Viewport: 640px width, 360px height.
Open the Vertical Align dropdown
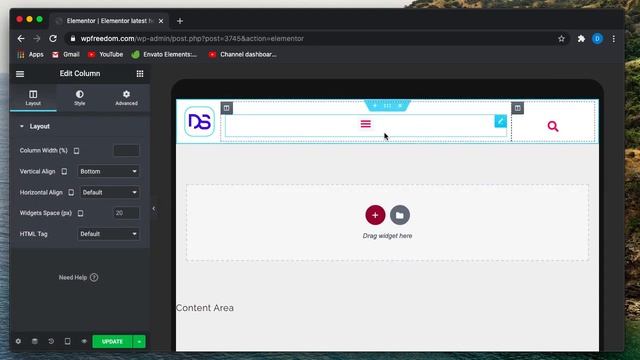[108, 171]
